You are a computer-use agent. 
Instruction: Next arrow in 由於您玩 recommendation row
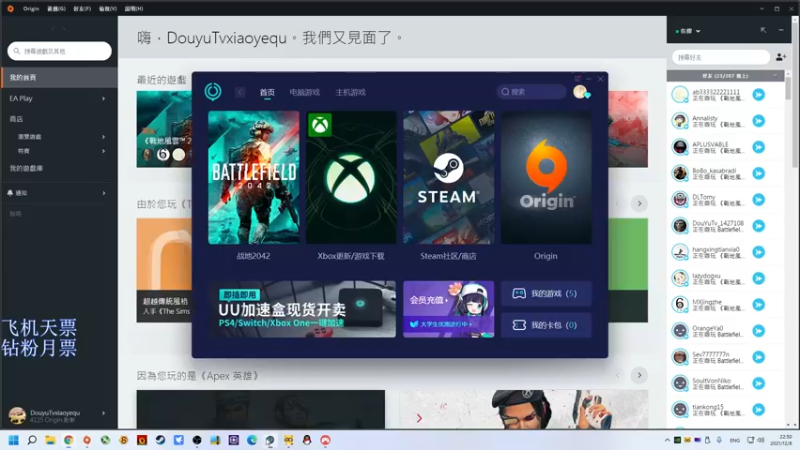point(639,204)
